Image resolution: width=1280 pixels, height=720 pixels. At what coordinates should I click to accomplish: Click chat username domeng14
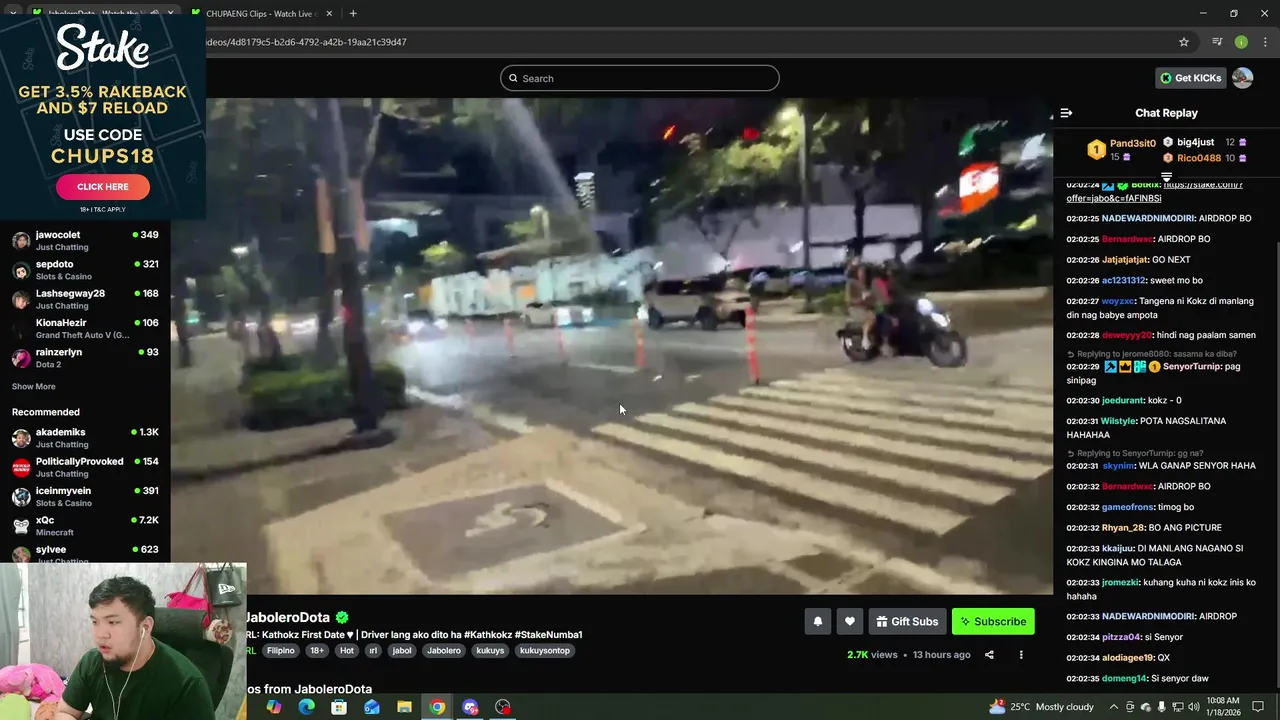[x=1125, y=679]
